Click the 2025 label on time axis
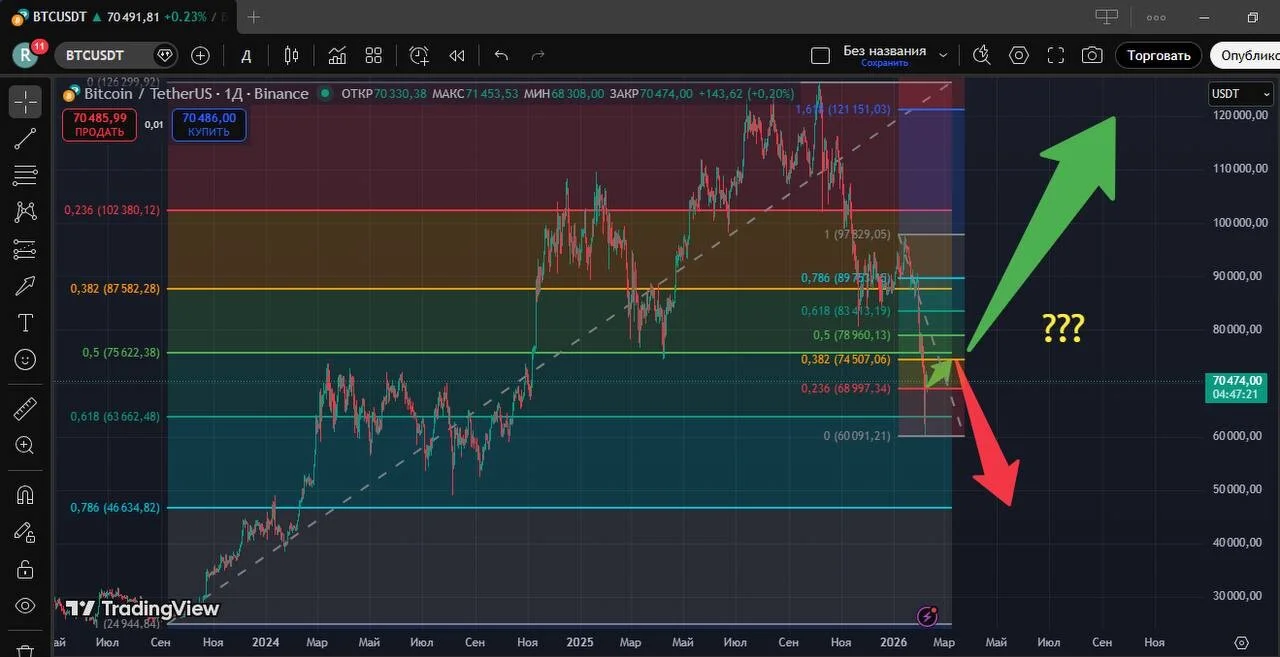 tap(581, 643)
